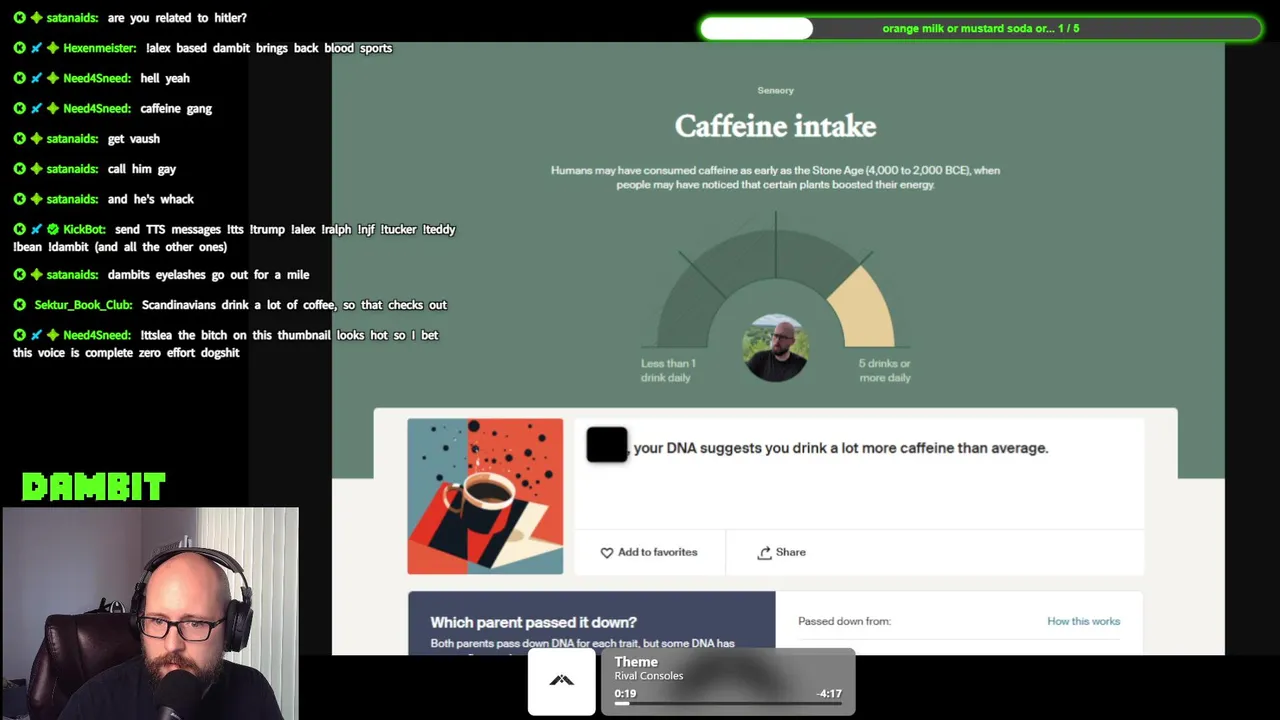Click the blue badge on the 'caffeine gang' message
The height and width of the screenshot is (720, 1280).
(x=36, y=108)
